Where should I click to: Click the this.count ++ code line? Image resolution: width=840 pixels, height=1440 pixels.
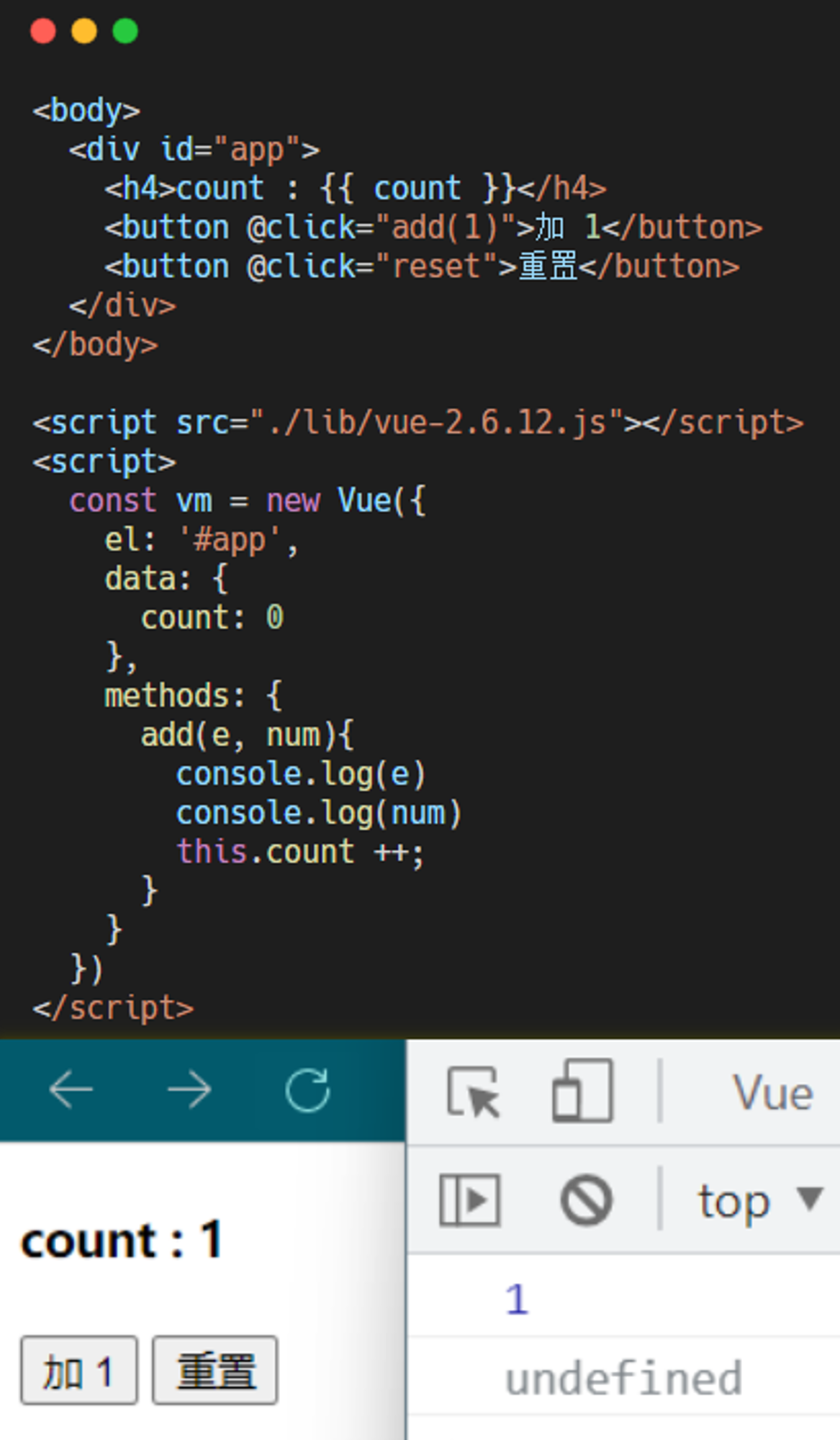click(301, 852)
